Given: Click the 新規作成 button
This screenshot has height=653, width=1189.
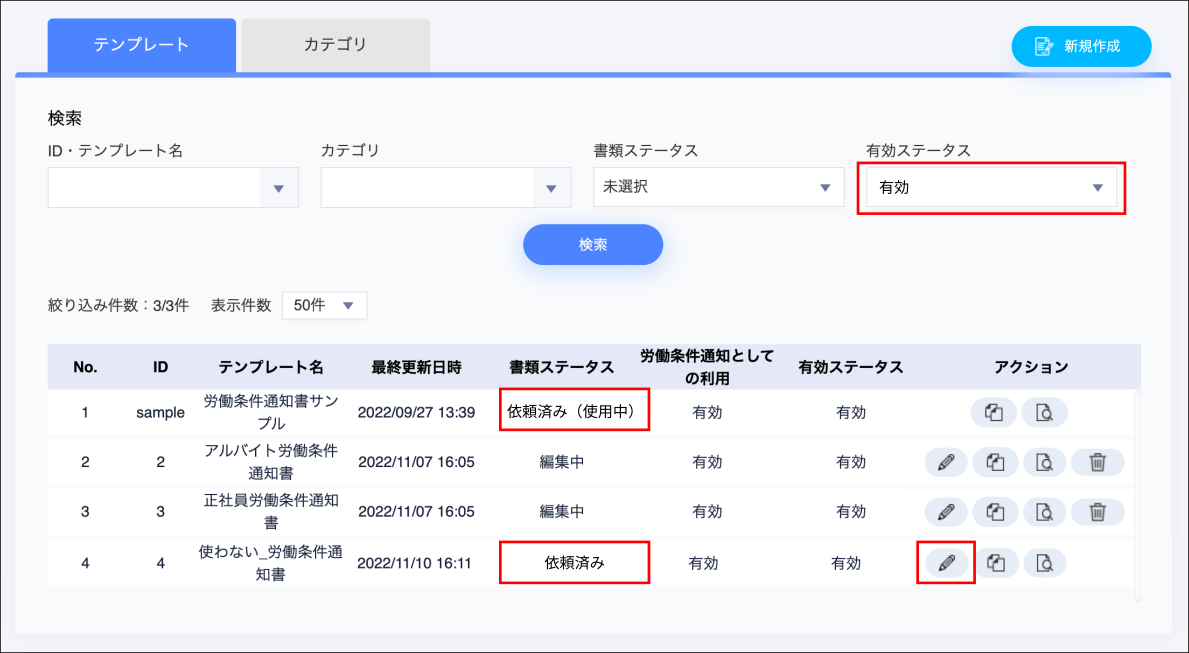Looking at the screenshot, I should point(1081,46).
